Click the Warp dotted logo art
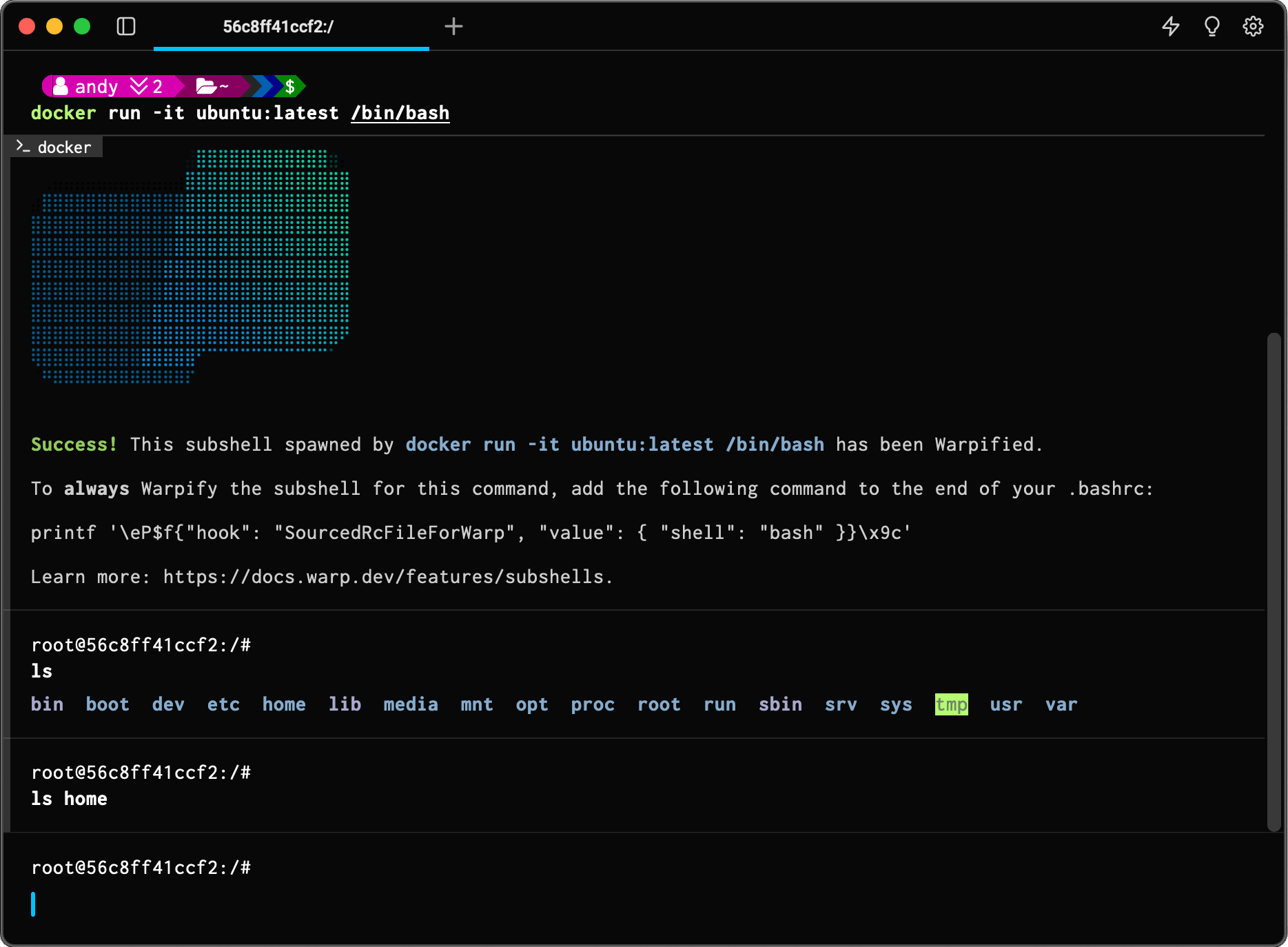Screen dimensions: 1288x947 click(x=190, y=266)
